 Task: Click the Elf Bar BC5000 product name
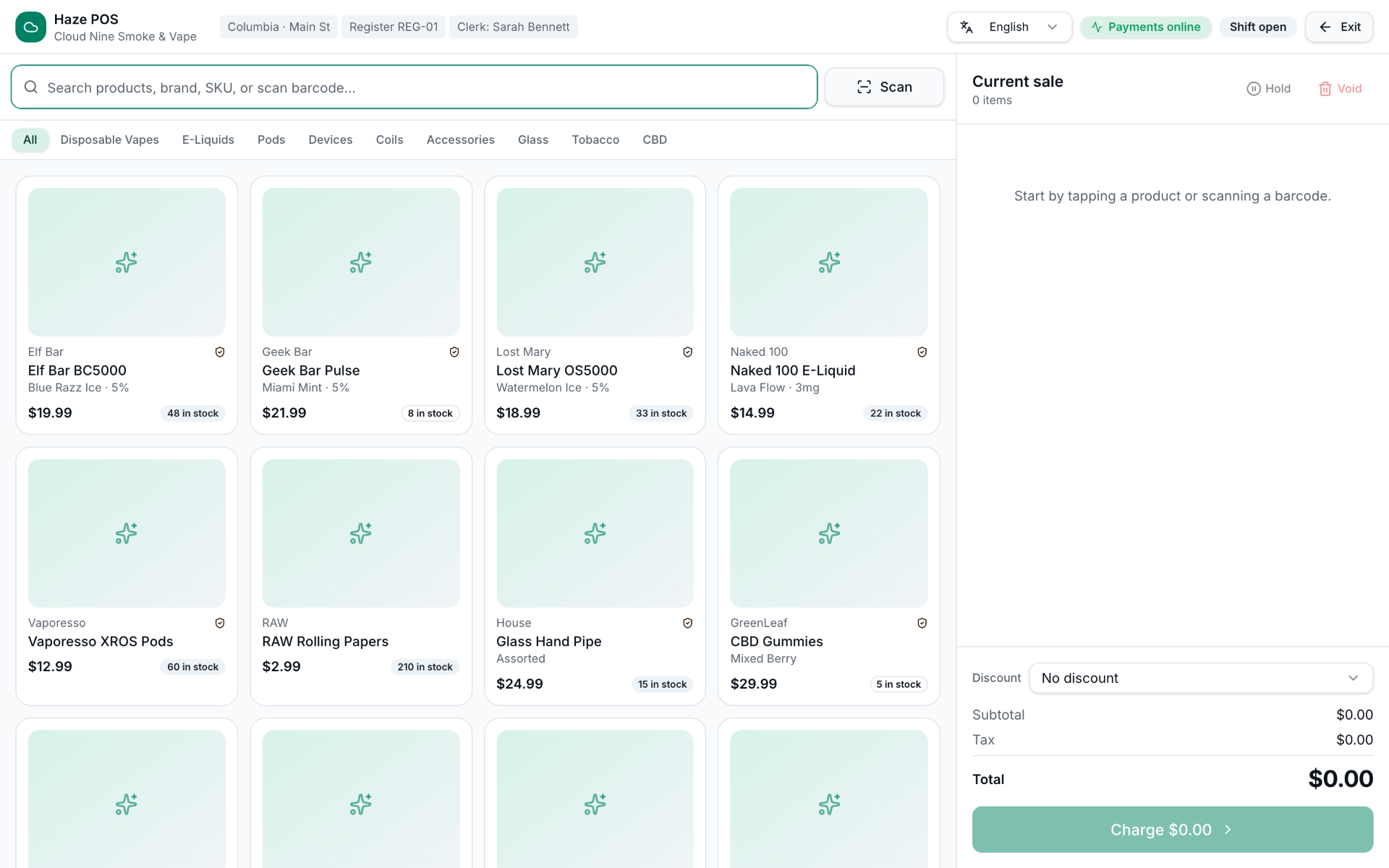pos(77,370)
